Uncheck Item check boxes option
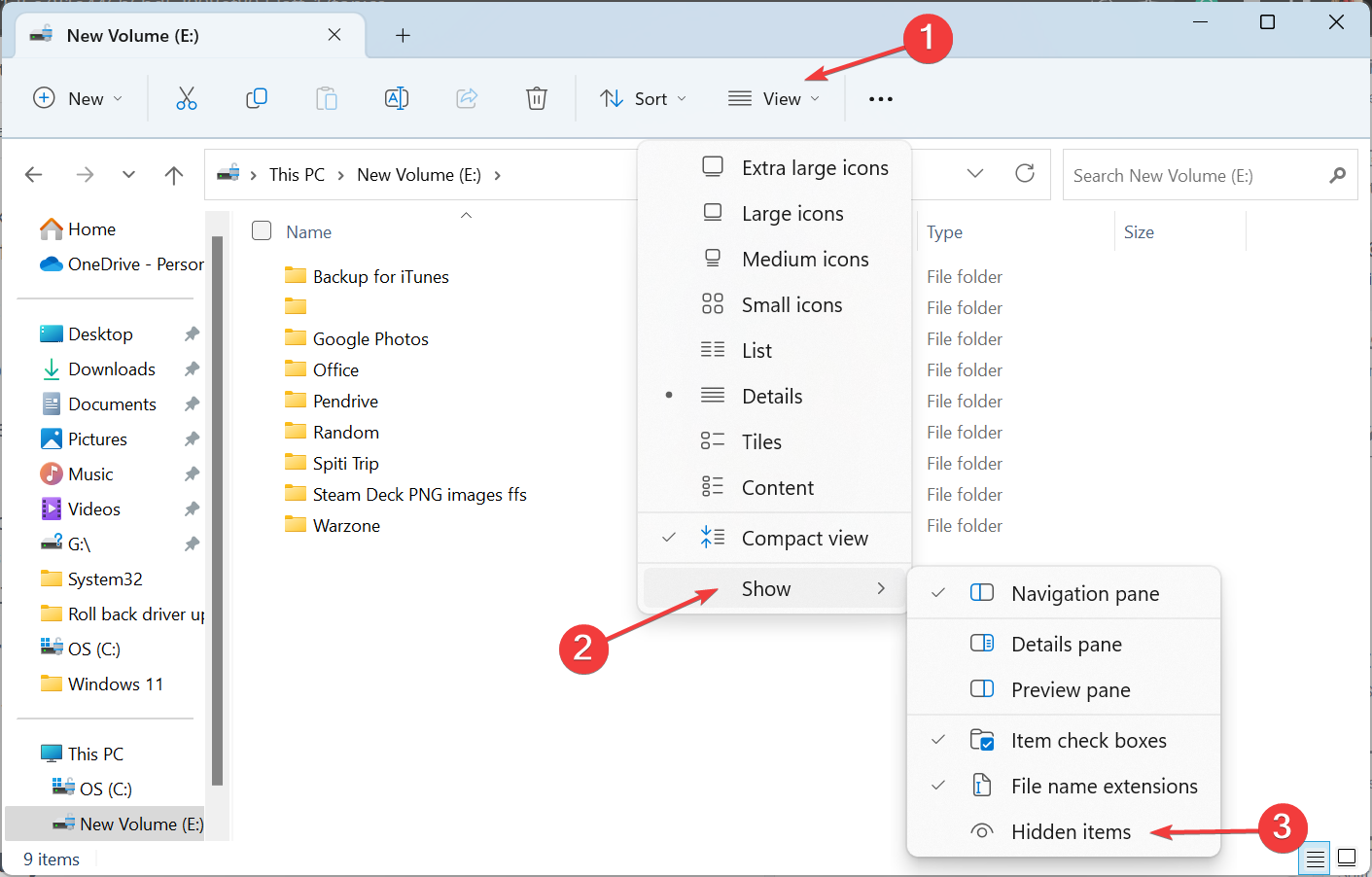 [1087, 741]
